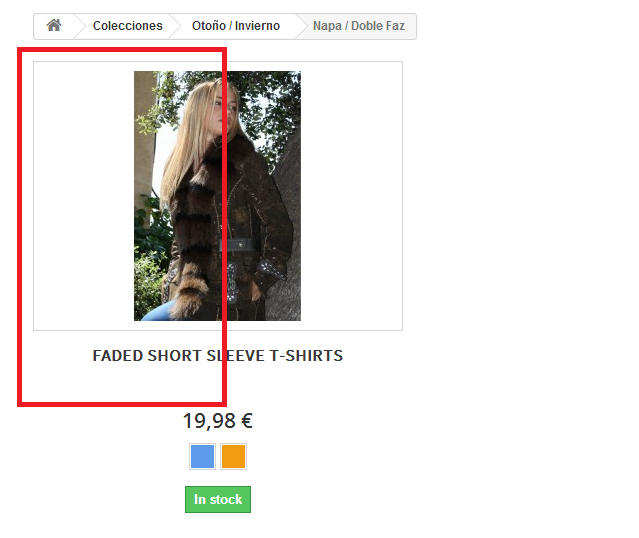Choose the blue color swatch
The width and height of the screenshot is (639, 538).
(202, 456)
